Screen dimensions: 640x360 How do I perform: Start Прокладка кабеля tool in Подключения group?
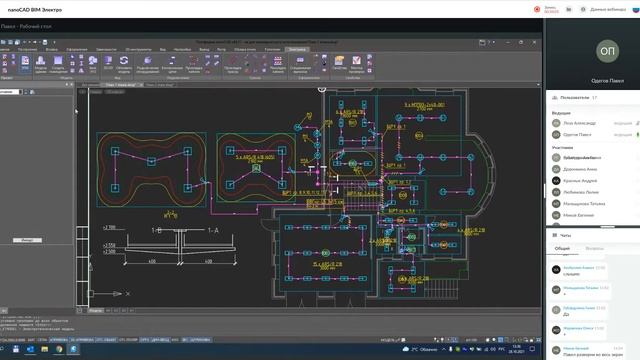pos(194,64)
